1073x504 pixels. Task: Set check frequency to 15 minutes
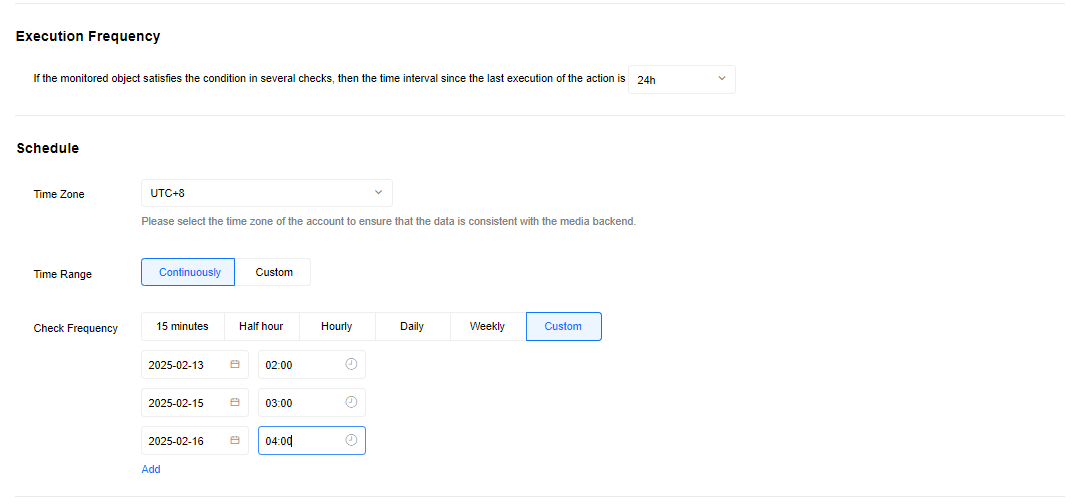tap(183, 326)
